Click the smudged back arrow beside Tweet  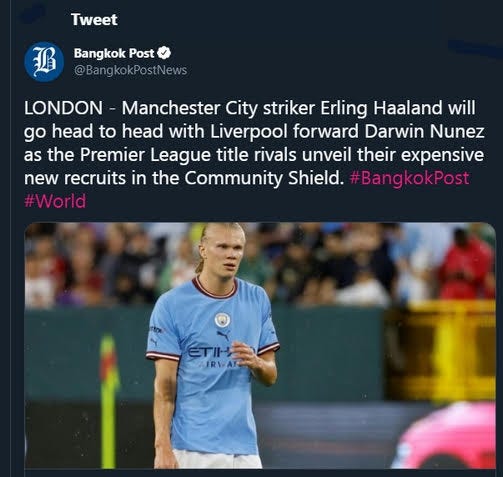click(x=33, y=13)
